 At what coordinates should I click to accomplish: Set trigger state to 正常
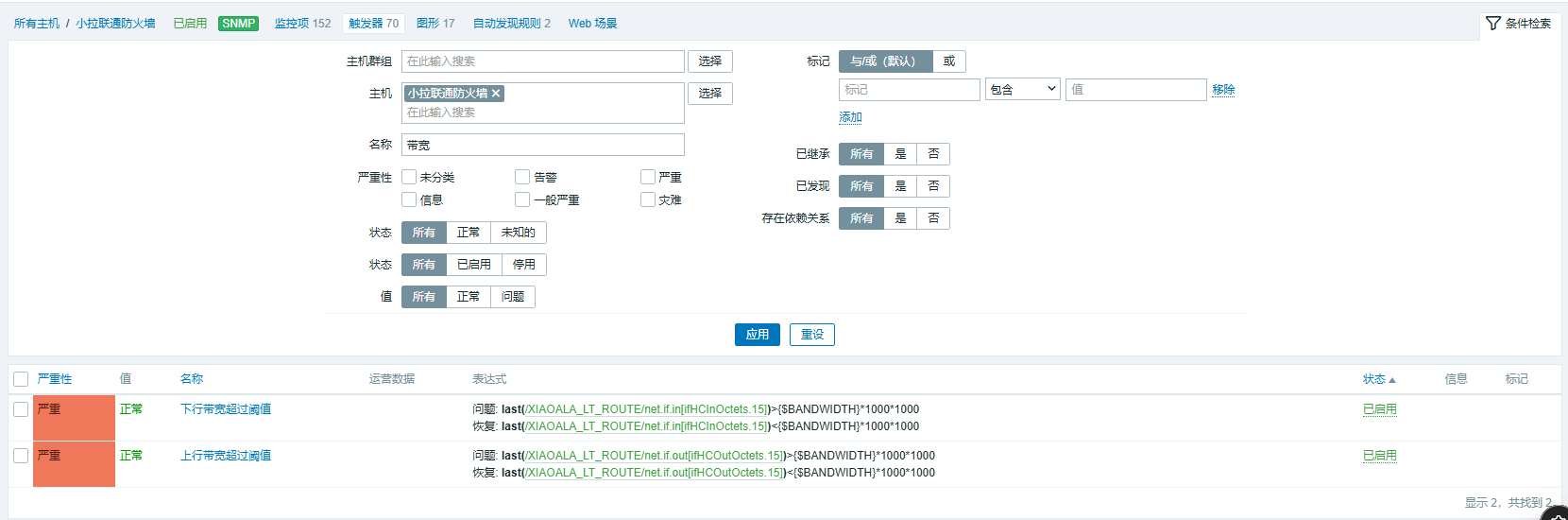pos(469,233)
